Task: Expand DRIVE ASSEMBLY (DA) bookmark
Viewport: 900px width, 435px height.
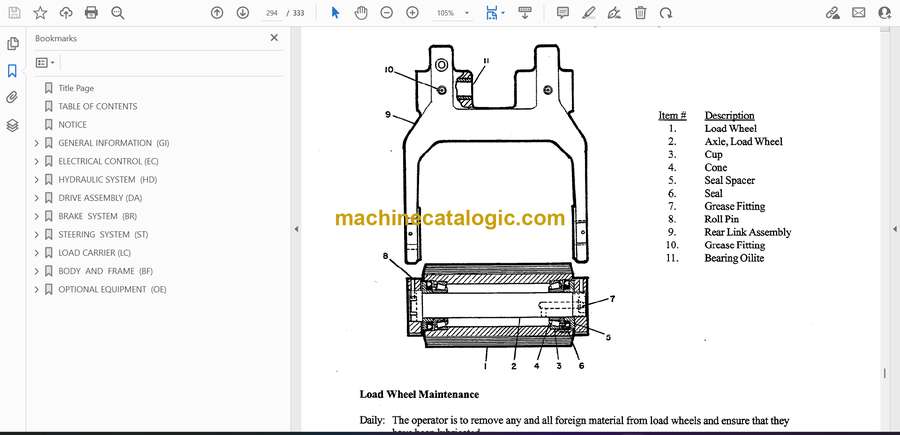Action: pyautogui.click(x=36, y=198)
